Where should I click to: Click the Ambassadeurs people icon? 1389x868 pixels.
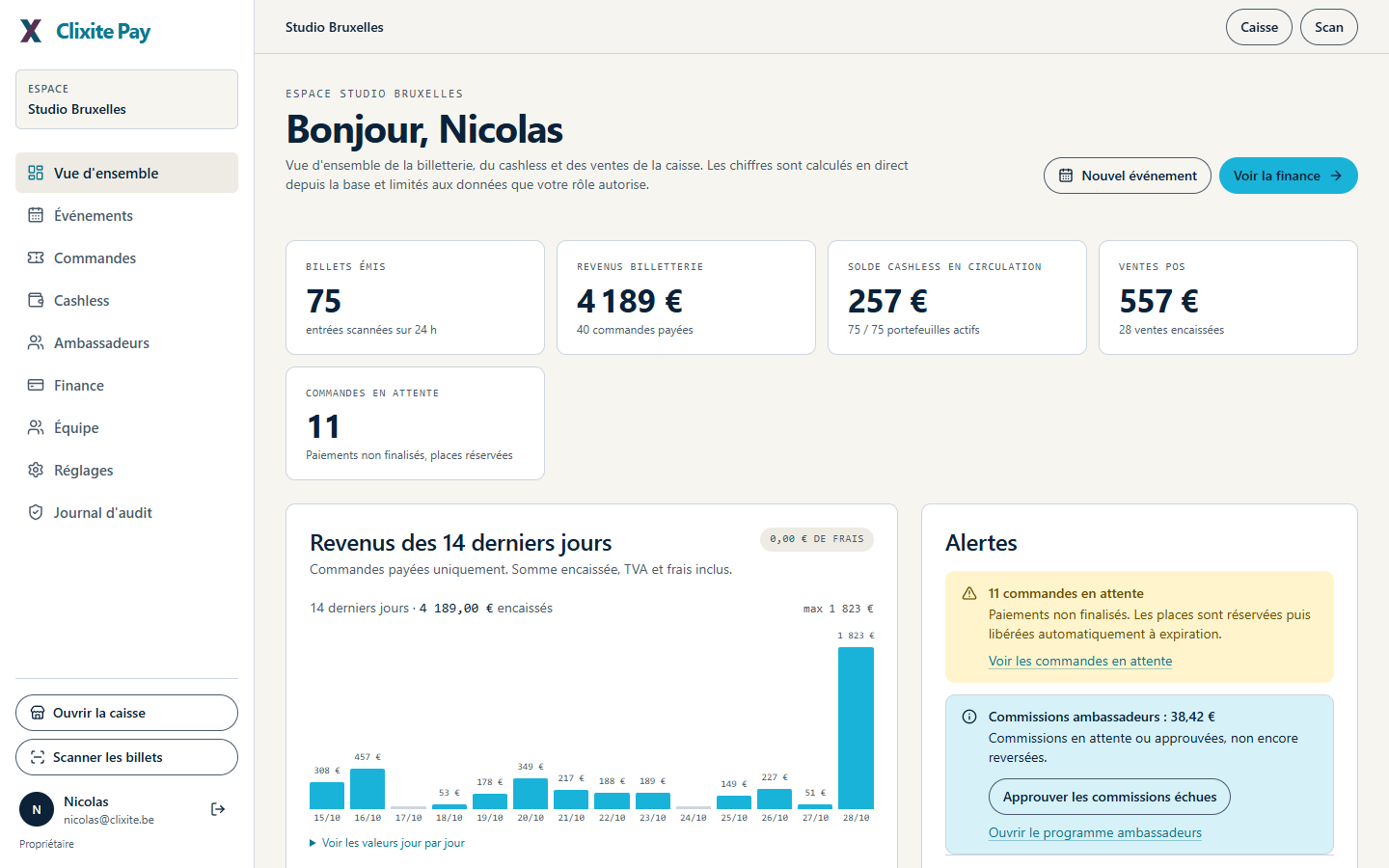[x=36, y=342]
